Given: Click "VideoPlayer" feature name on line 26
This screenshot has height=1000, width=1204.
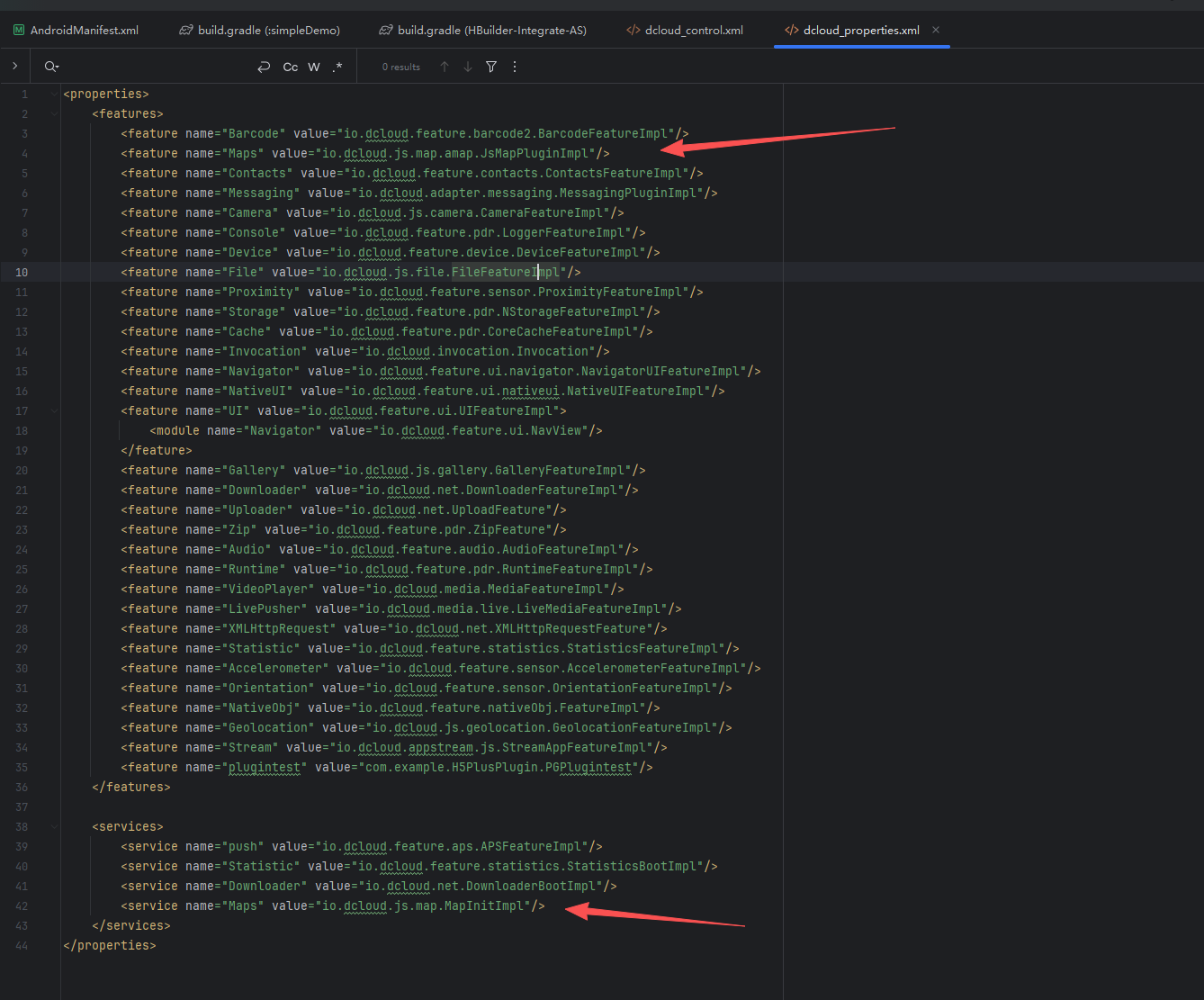Looking at the screenshot, I should [268, 589].
